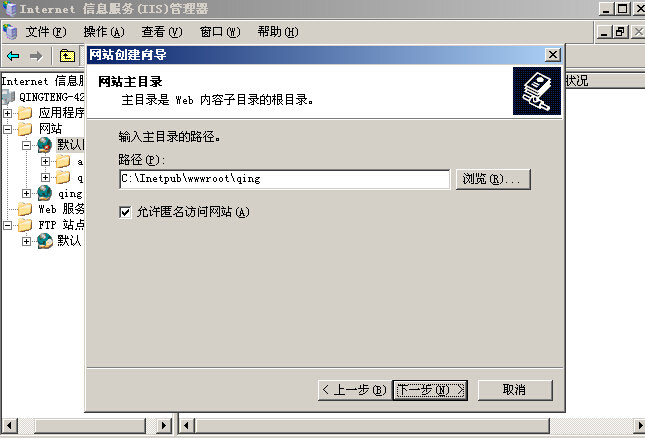The image size is (645, 438).
Task: Expand the 应用程序 tree node
Action: coord(7,113)
